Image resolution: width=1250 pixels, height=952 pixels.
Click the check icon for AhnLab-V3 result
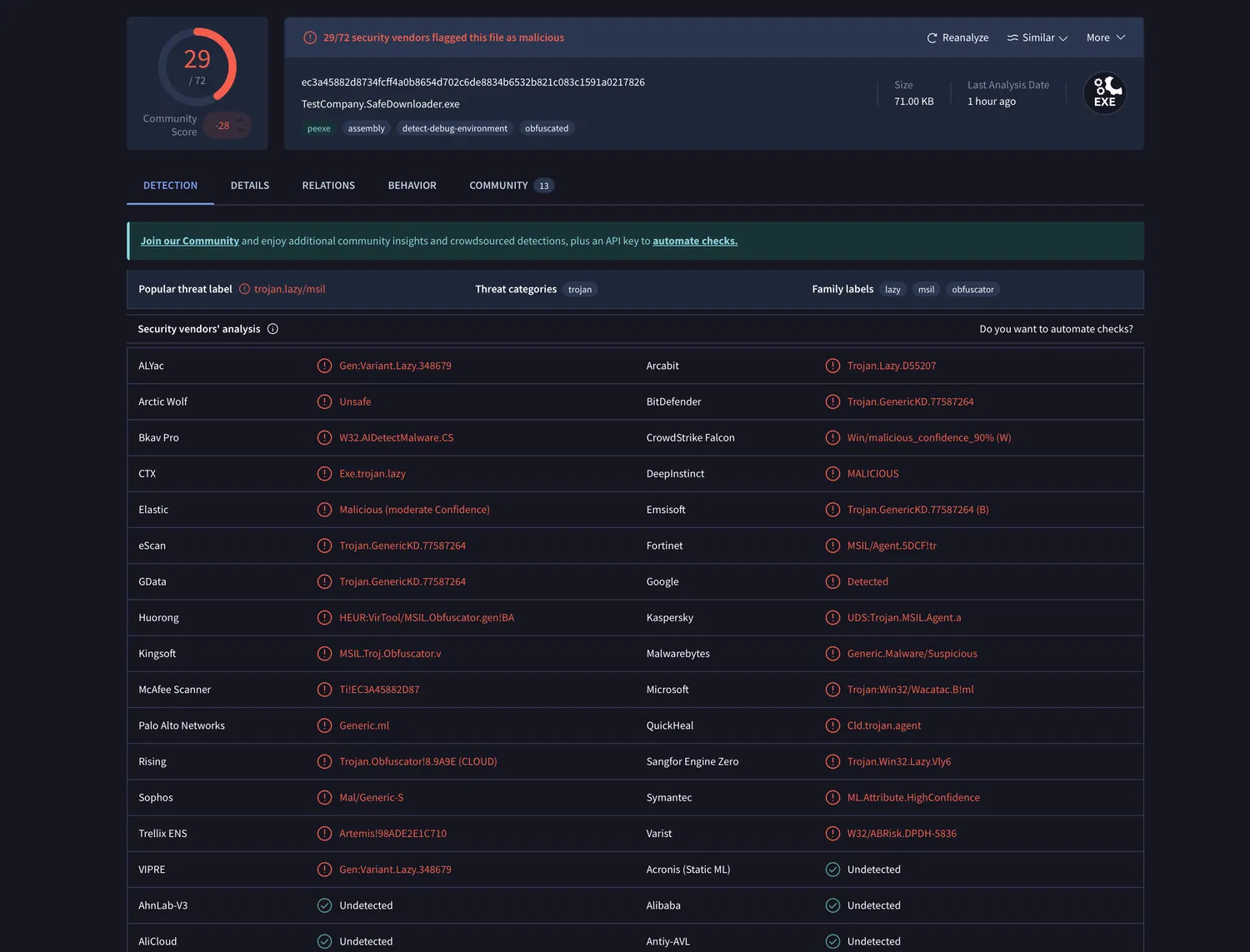click(x=325, y=905)
